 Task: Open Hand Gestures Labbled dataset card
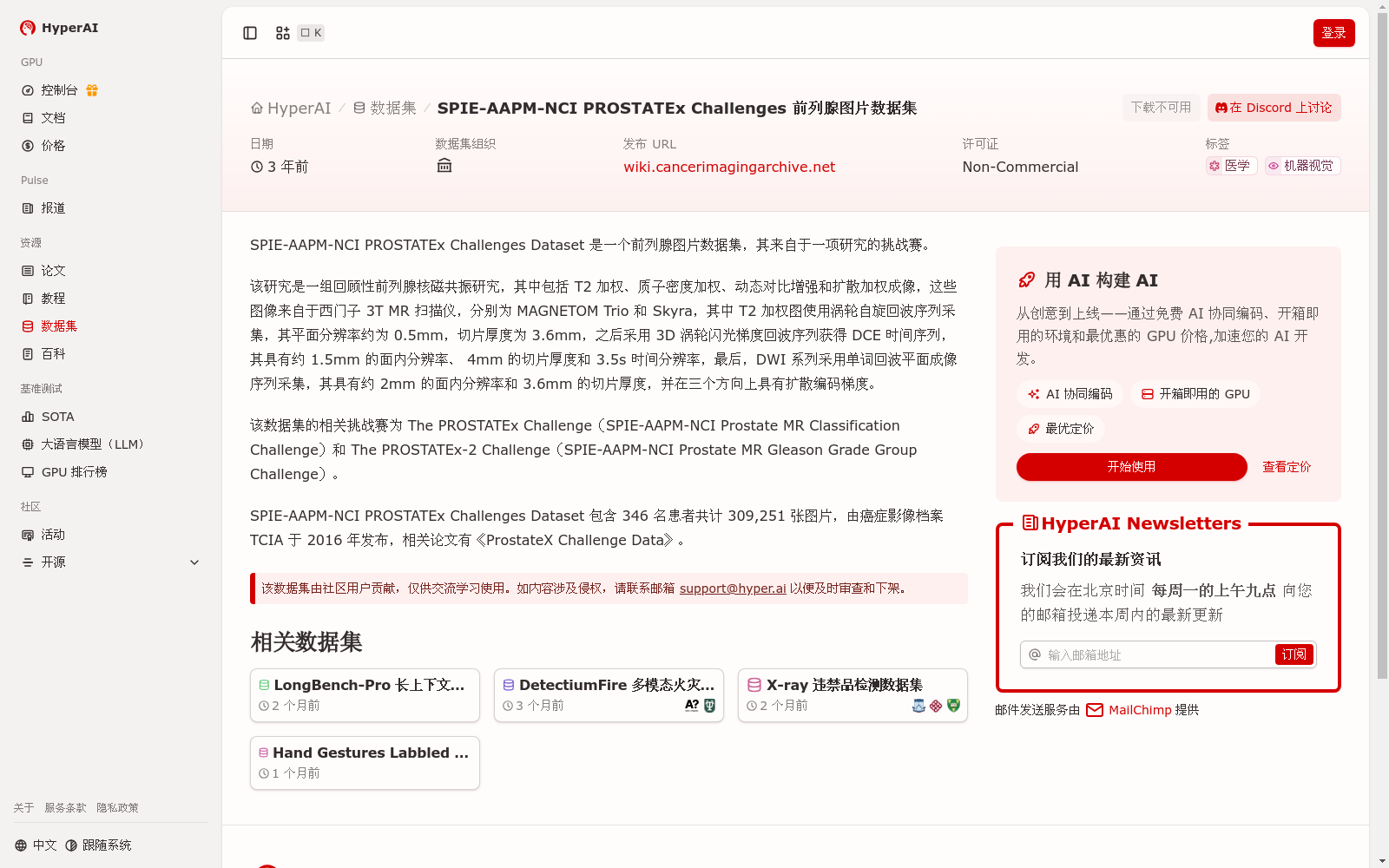click(x=365, y=763)
